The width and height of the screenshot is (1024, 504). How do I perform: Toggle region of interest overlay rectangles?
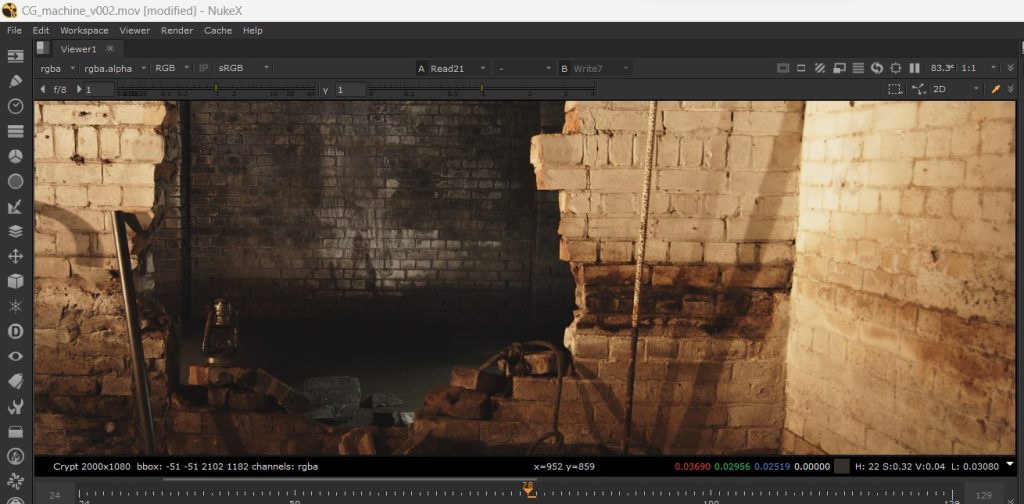tap(840, 68)
